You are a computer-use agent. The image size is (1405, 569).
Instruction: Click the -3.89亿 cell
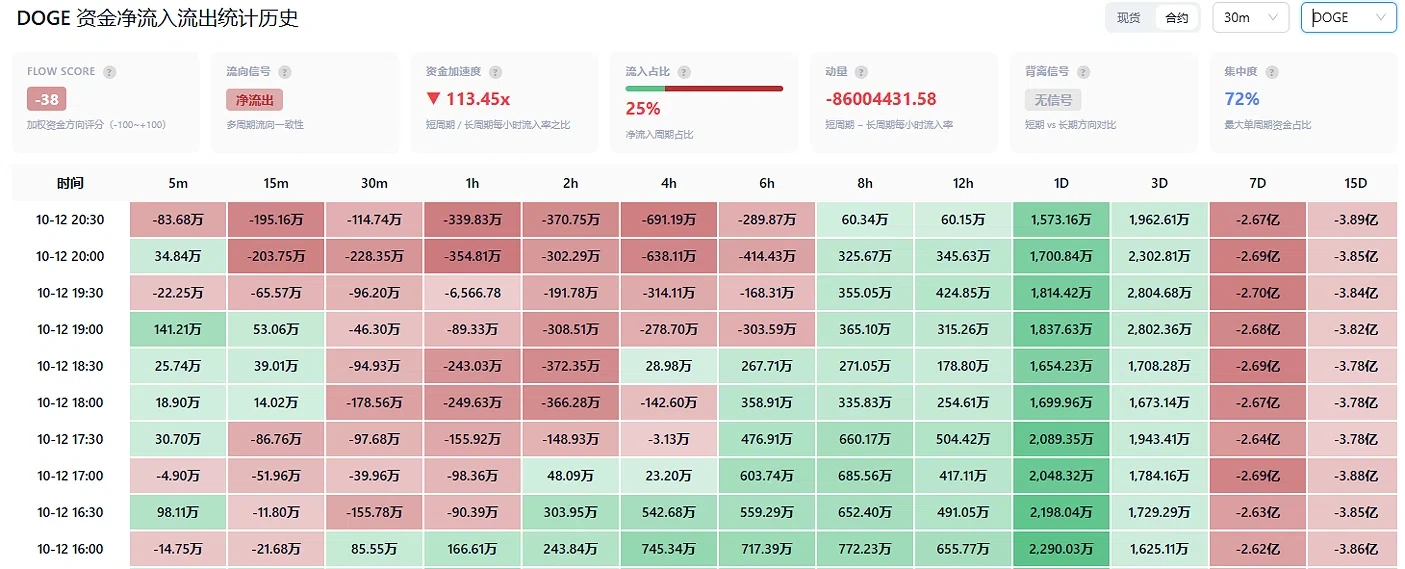point(1354,220)
